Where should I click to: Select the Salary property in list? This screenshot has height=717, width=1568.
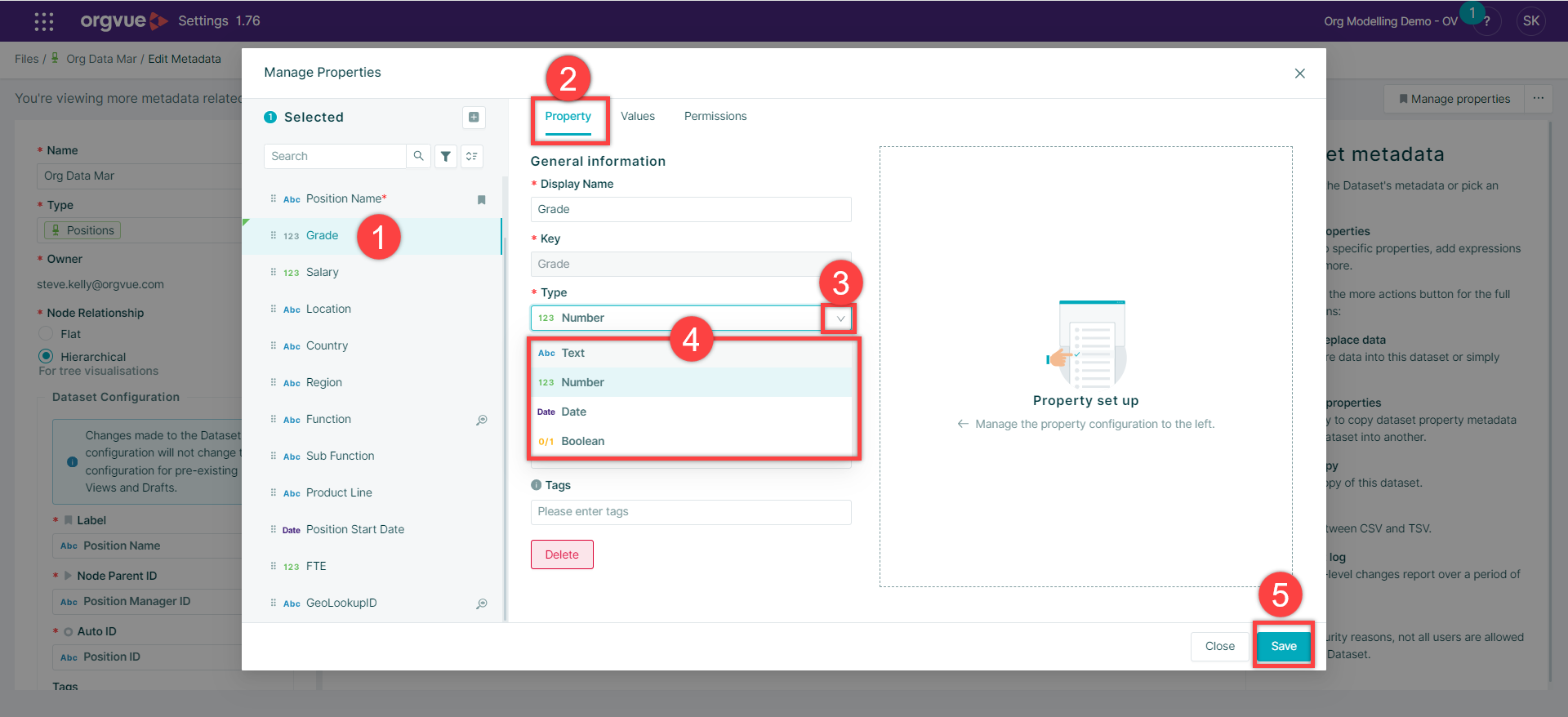pos(322,272)
